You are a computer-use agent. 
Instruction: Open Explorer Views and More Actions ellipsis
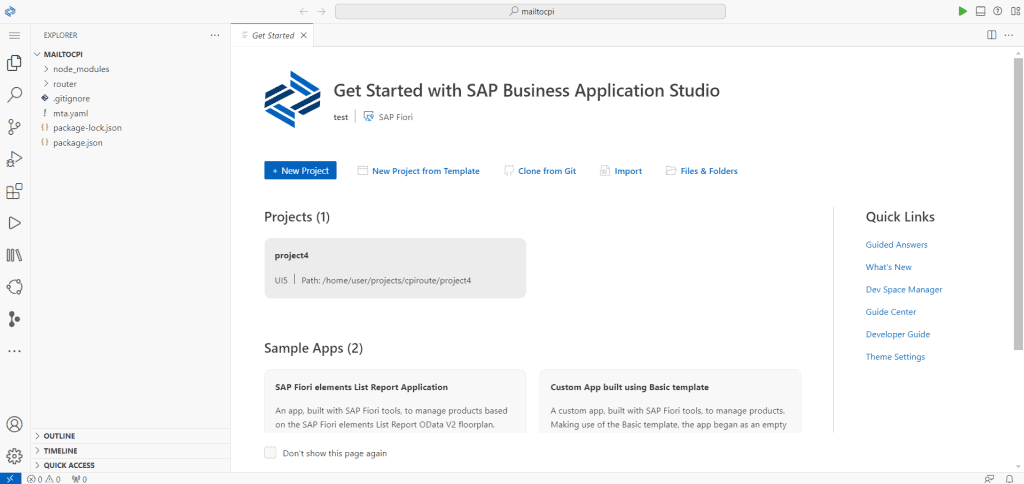215,35
